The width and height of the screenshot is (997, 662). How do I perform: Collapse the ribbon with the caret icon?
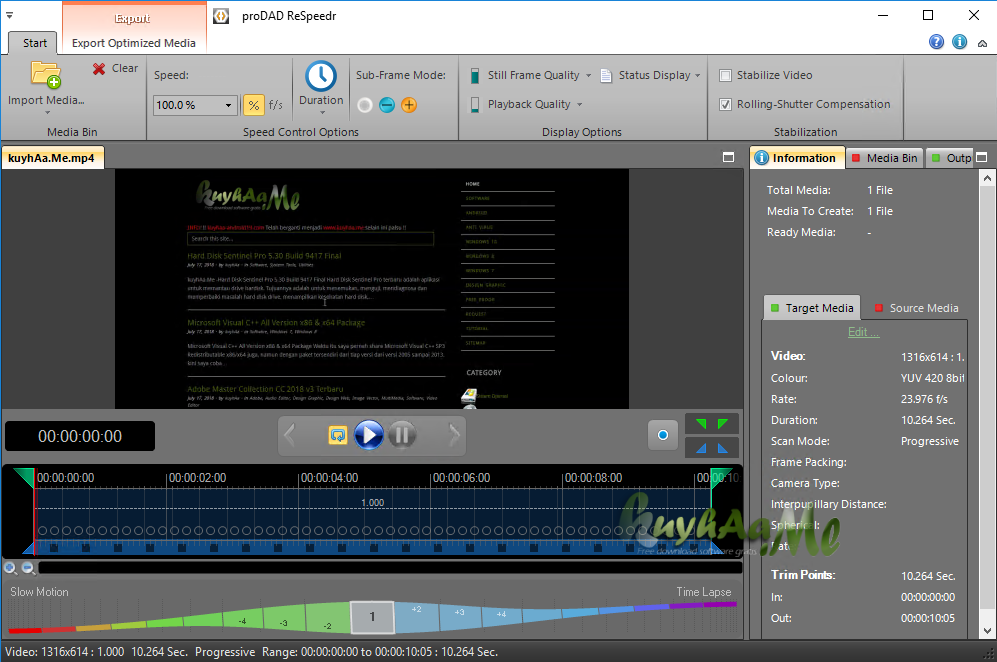coord(982,43)
